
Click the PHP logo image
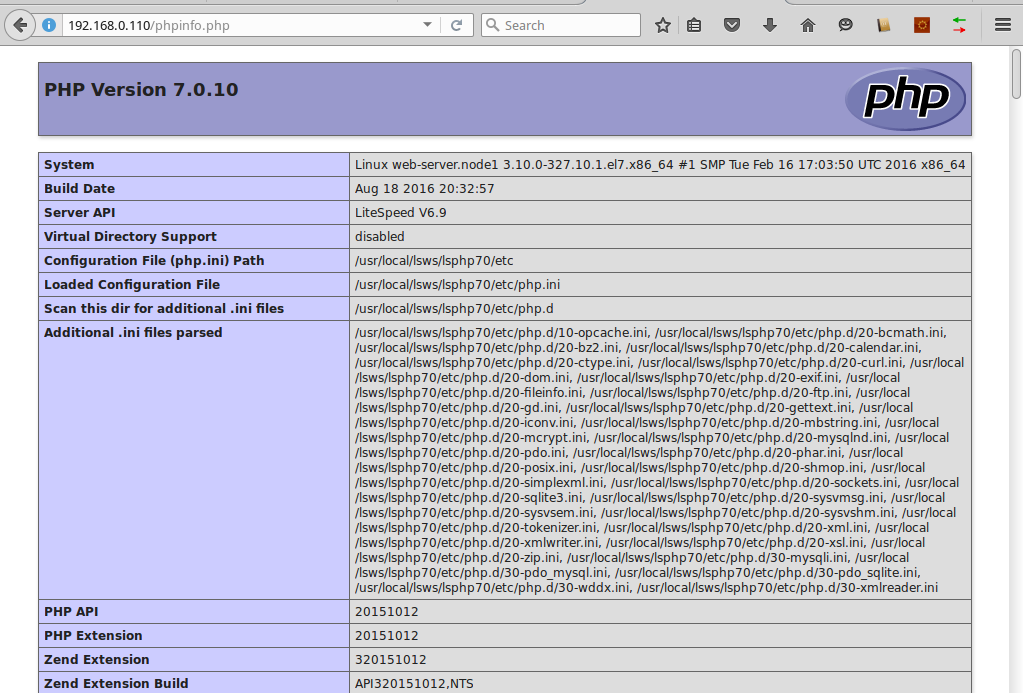[x=906, y=99]
